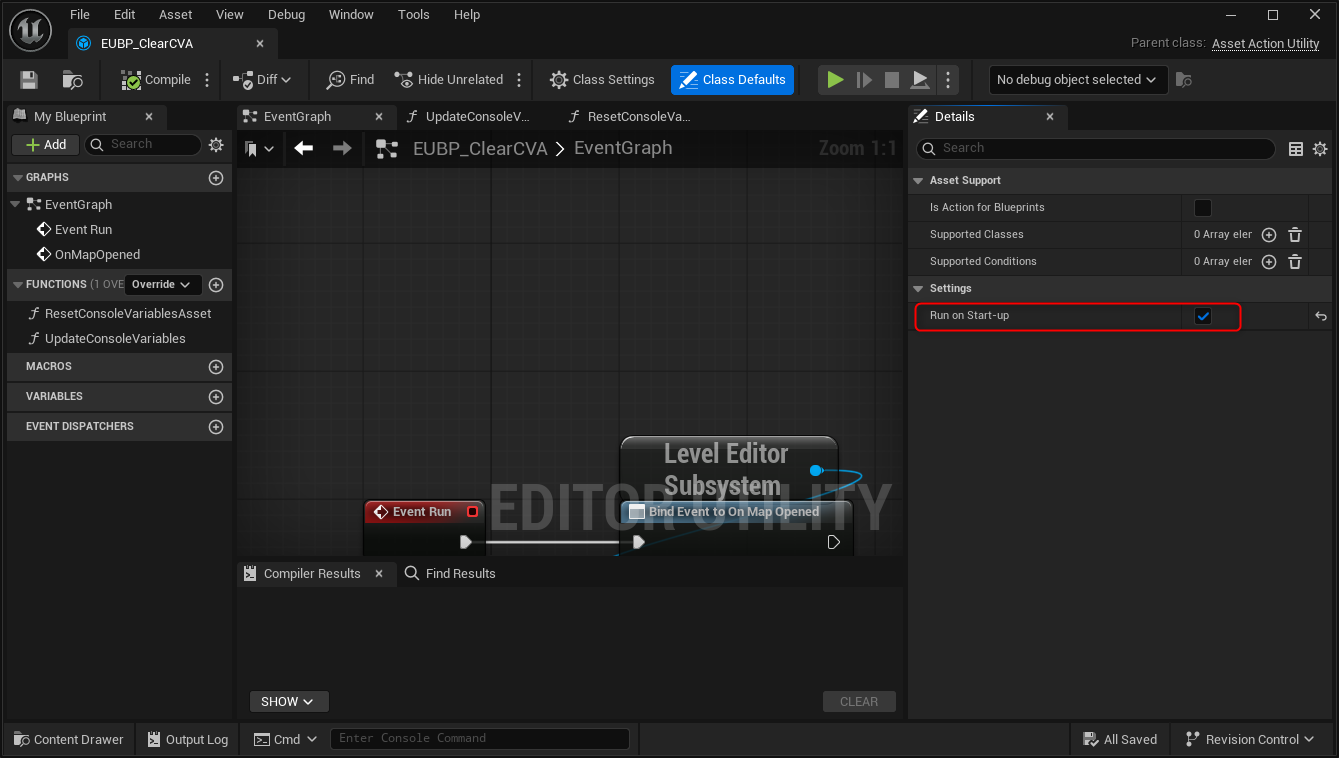
Task: Empty the Supported Classes array trash icon
Action: click(1295, 235)
